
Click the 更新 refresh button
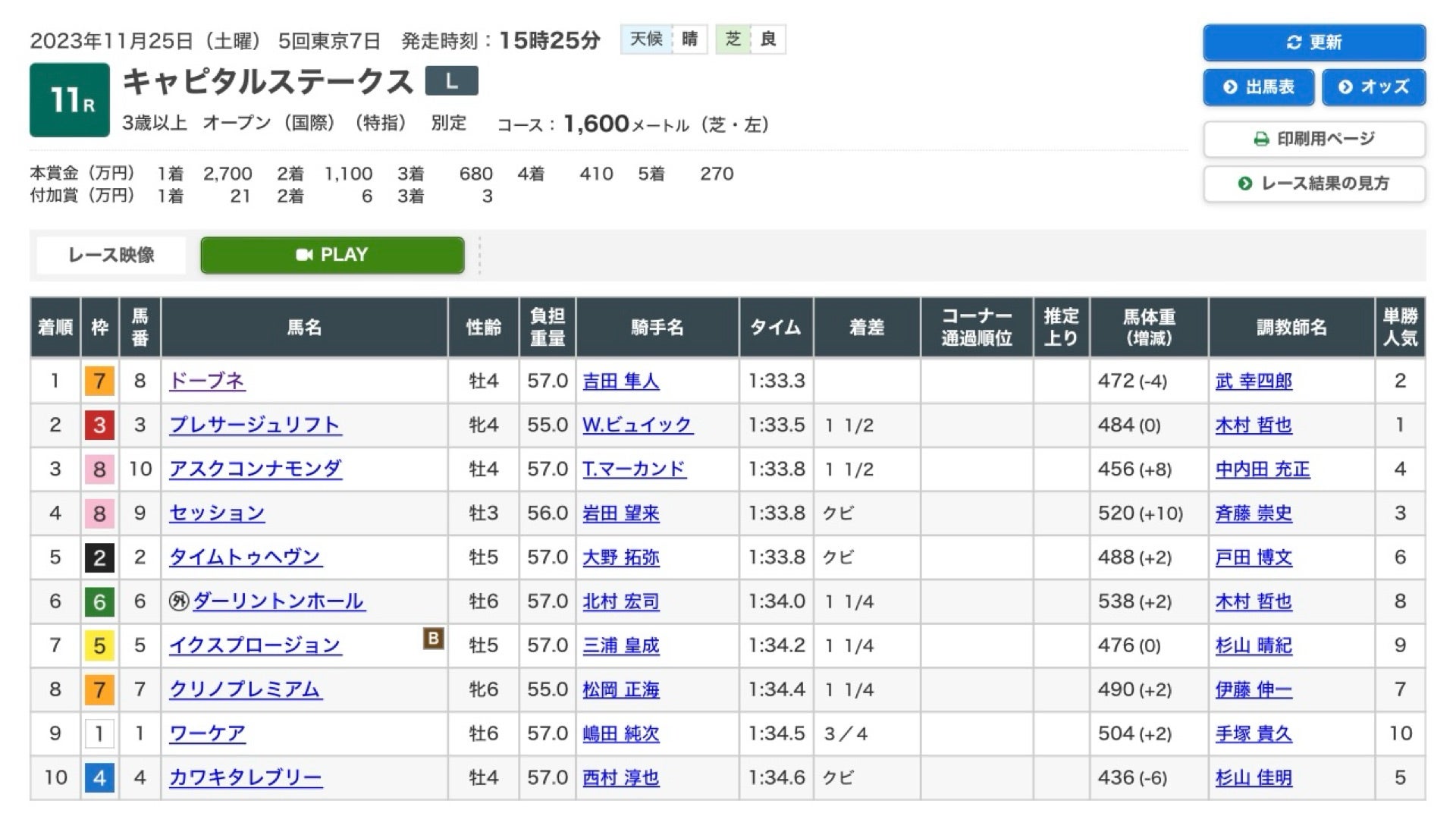point(1313,42)
